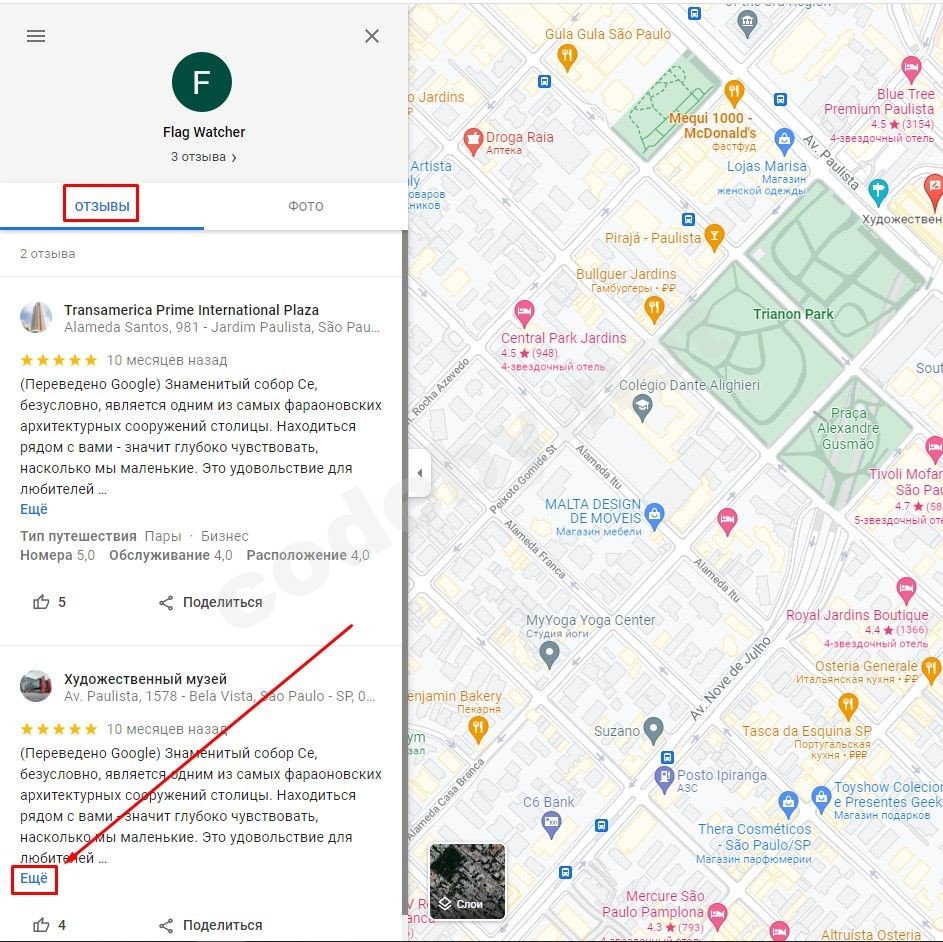Screen dimensions: 943x942
Task: Click the Thera Cosméticos shop pin
Action: click(x=788, y=803)
